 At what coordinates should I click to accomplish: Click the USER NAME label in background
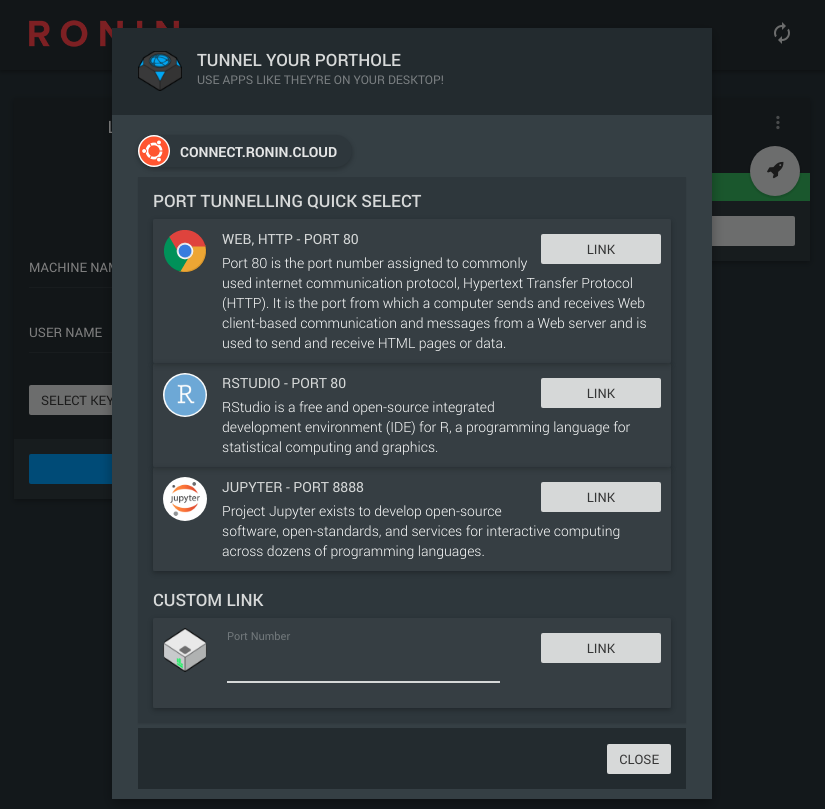pyautogui.click(x=66, y=332)
